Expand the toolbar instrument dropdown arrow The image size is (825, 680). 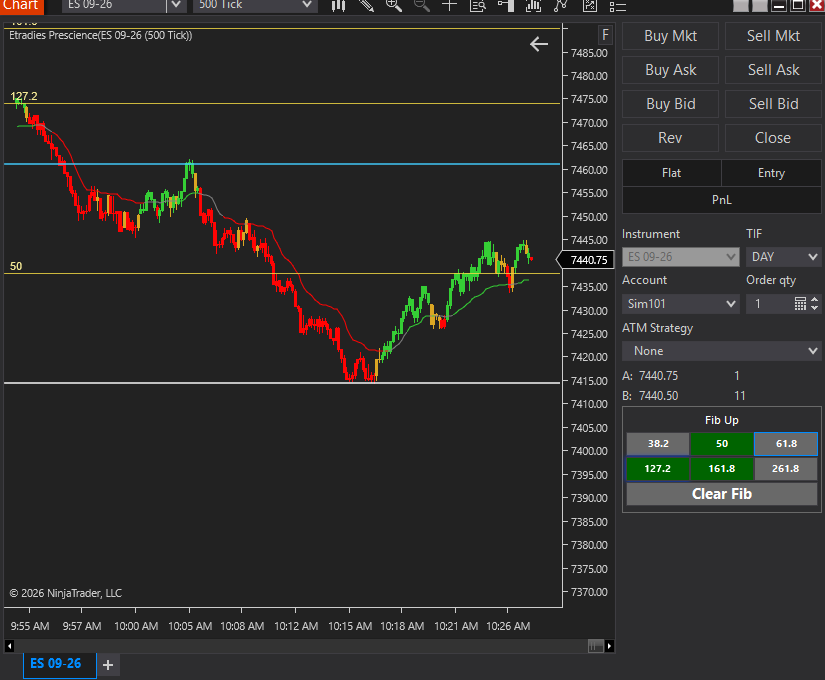[x=176, y=6]
